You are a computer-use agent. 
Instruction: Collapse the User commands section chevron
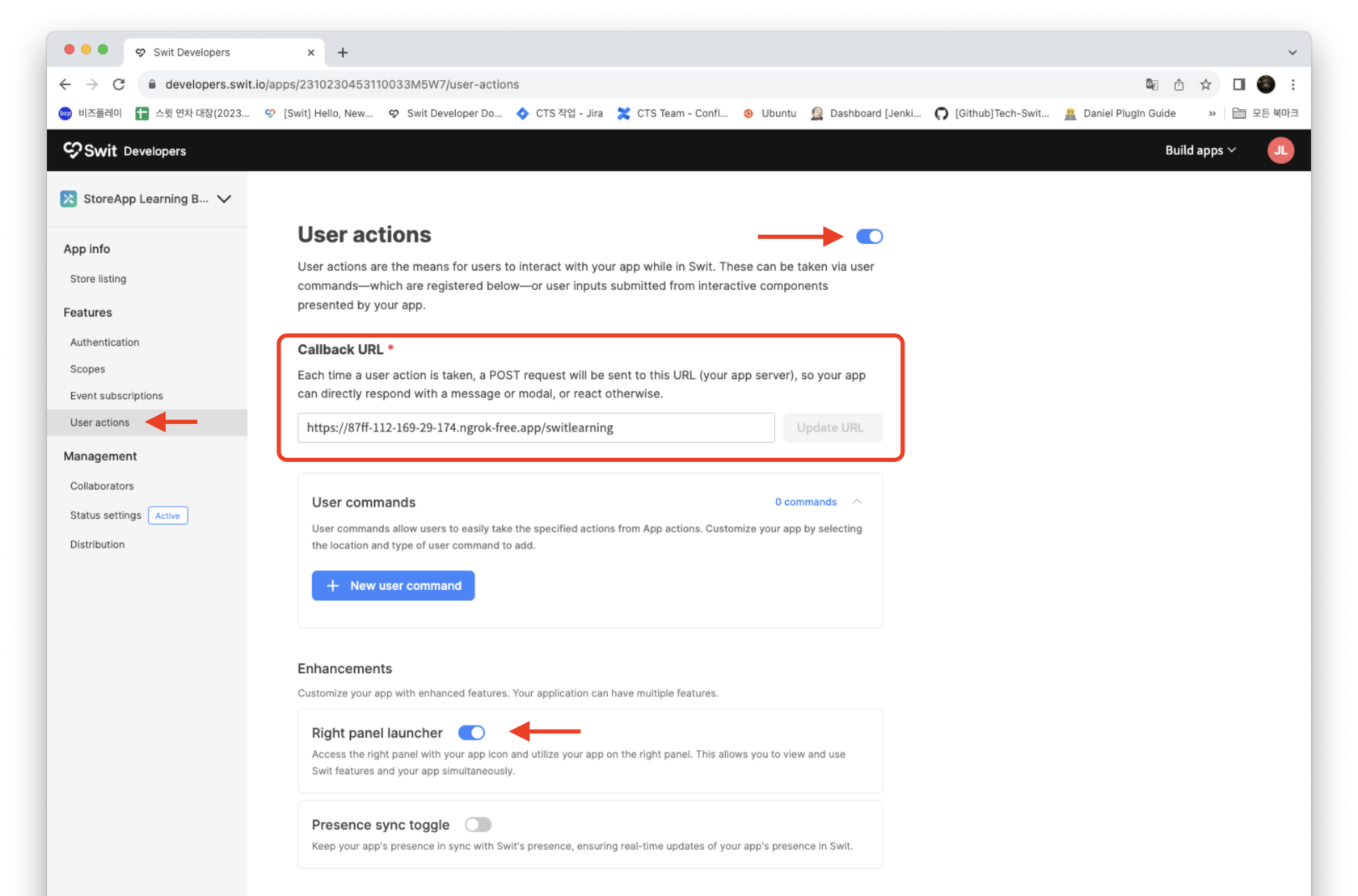pos(857,502)
